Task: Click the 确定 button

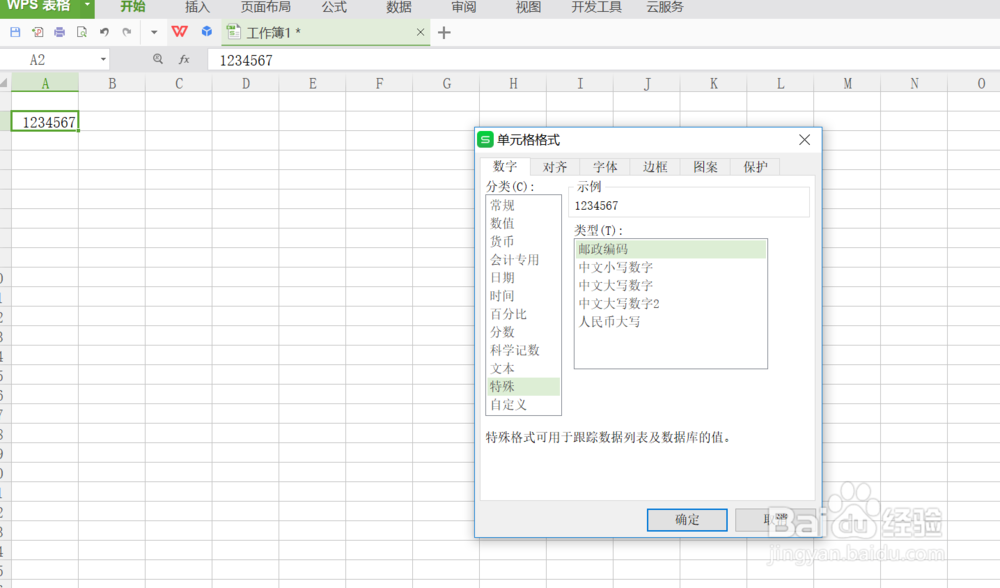Action: tap(687, 520)
